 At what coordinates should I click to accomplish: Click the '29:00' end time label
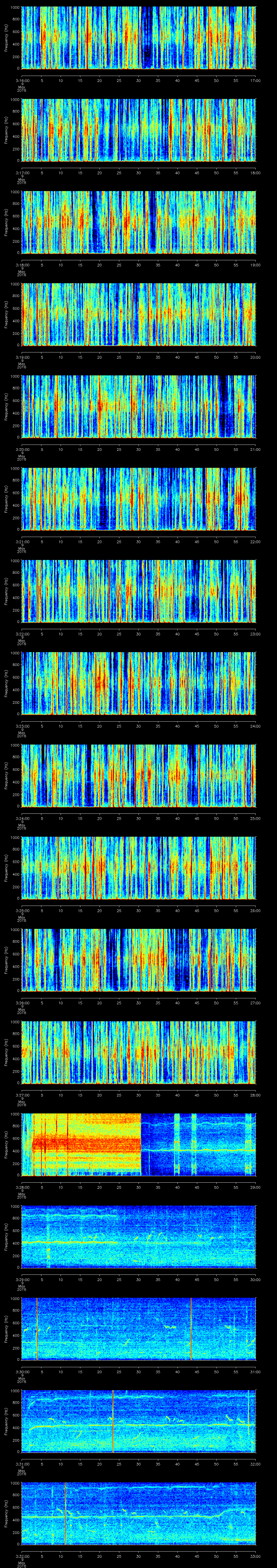coord(255,1187)
